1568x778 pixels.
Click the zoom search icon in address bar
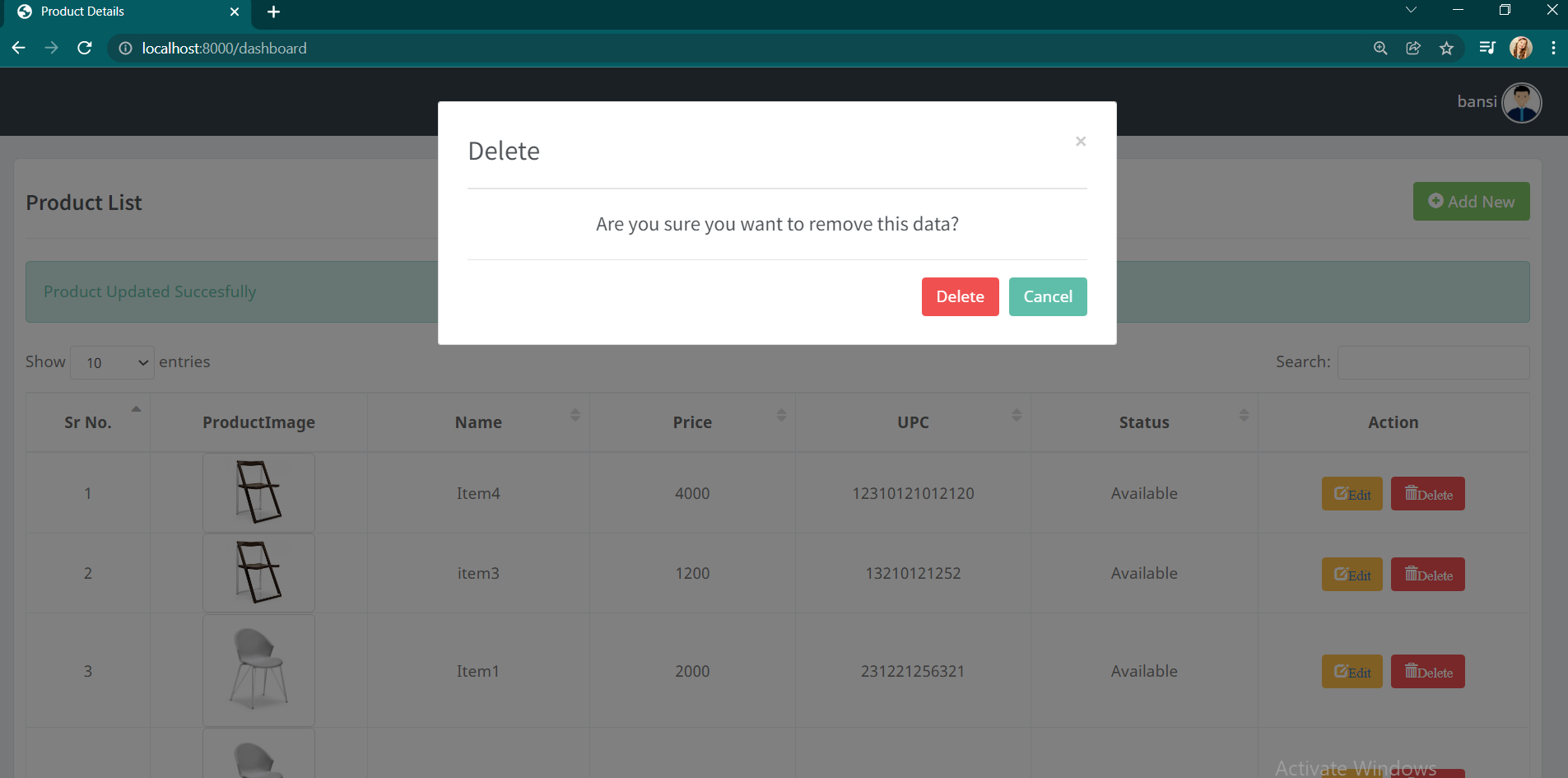1380,48
